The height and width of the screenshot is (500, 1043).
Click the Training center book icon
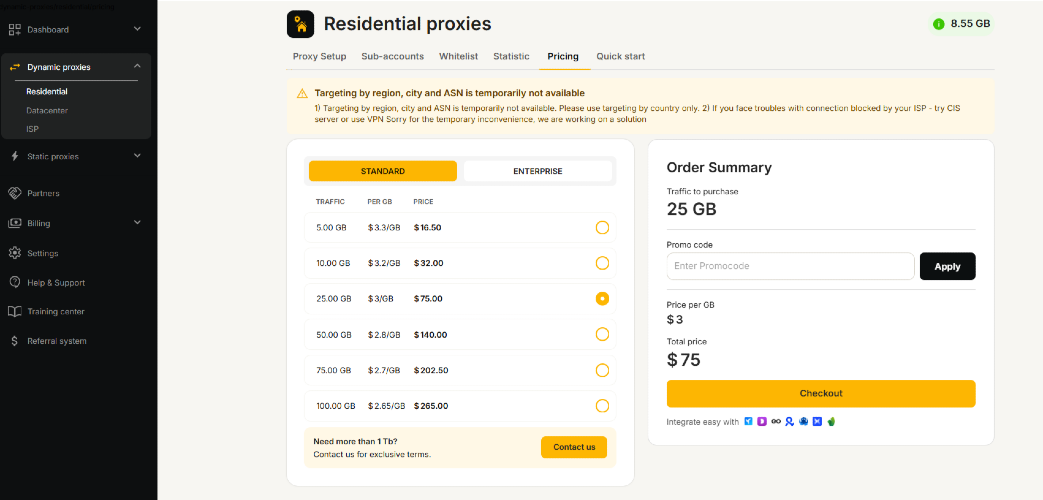coord(15,311)
